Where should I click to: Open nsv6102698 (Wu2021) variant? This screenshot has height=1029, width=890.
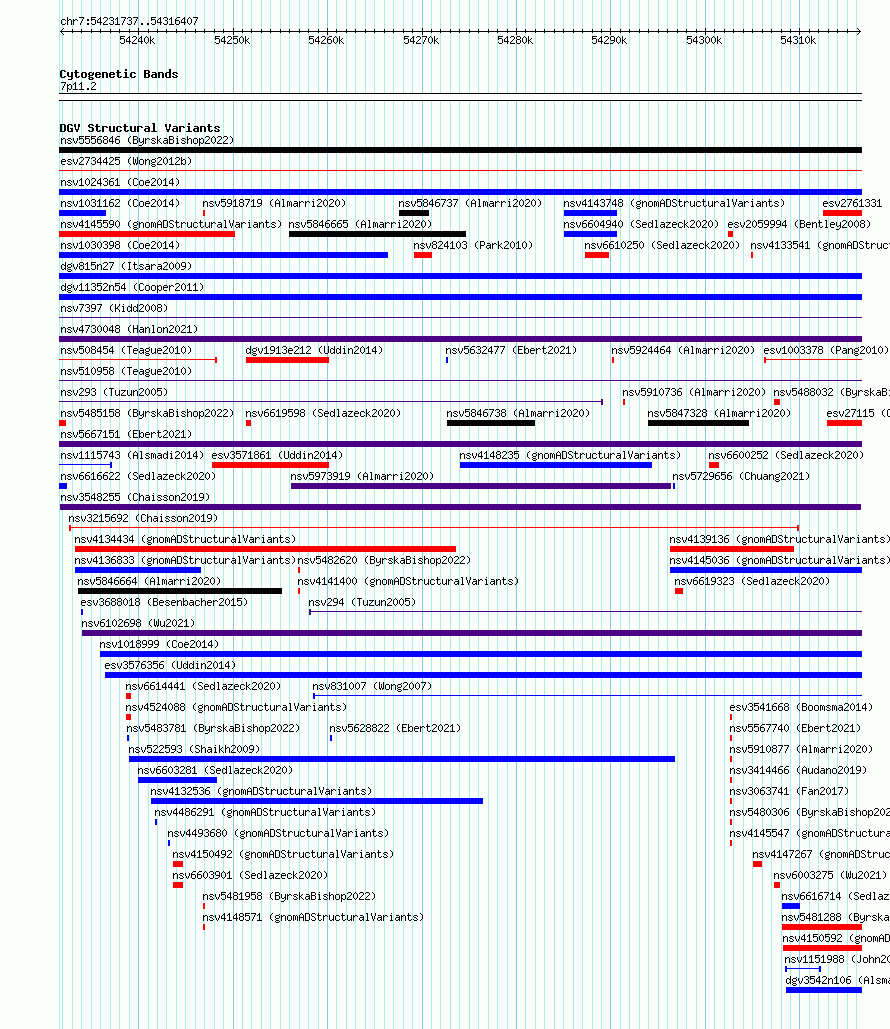pos(138,623)
